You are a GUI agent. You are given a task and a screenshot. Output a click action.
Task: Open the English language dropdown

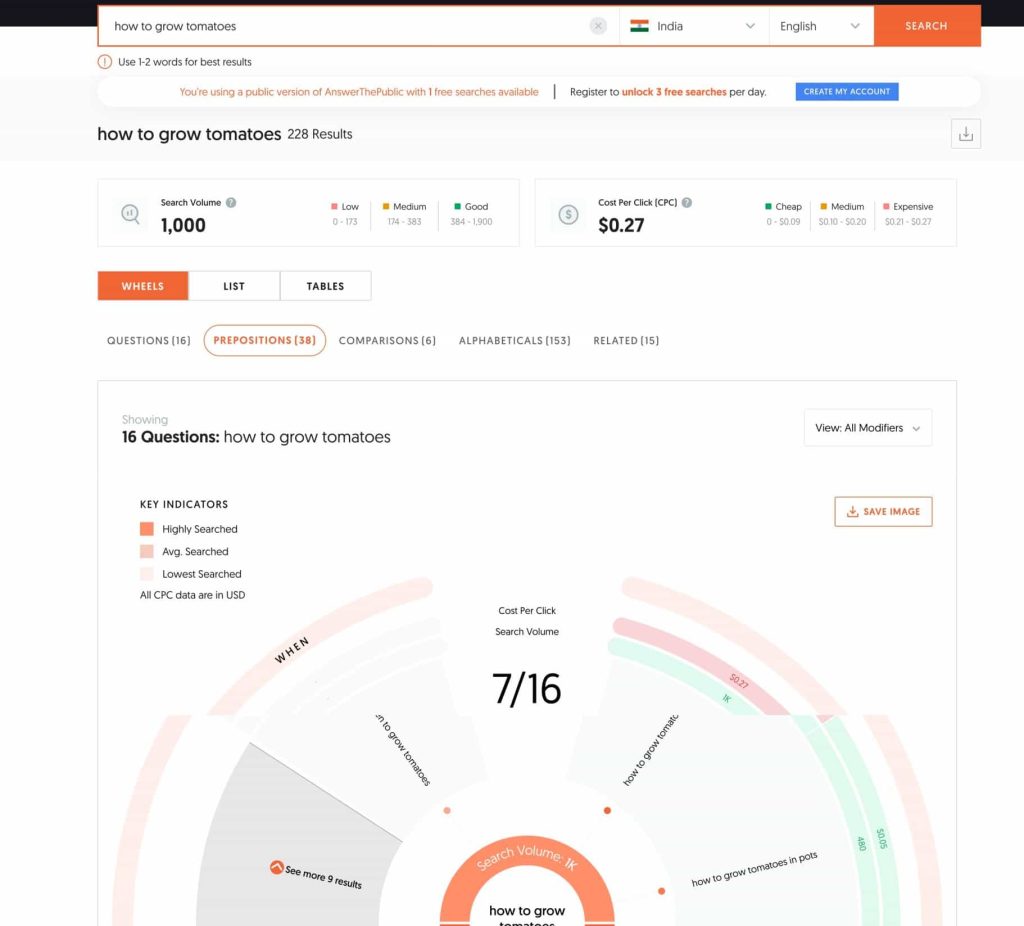[821, 26]
